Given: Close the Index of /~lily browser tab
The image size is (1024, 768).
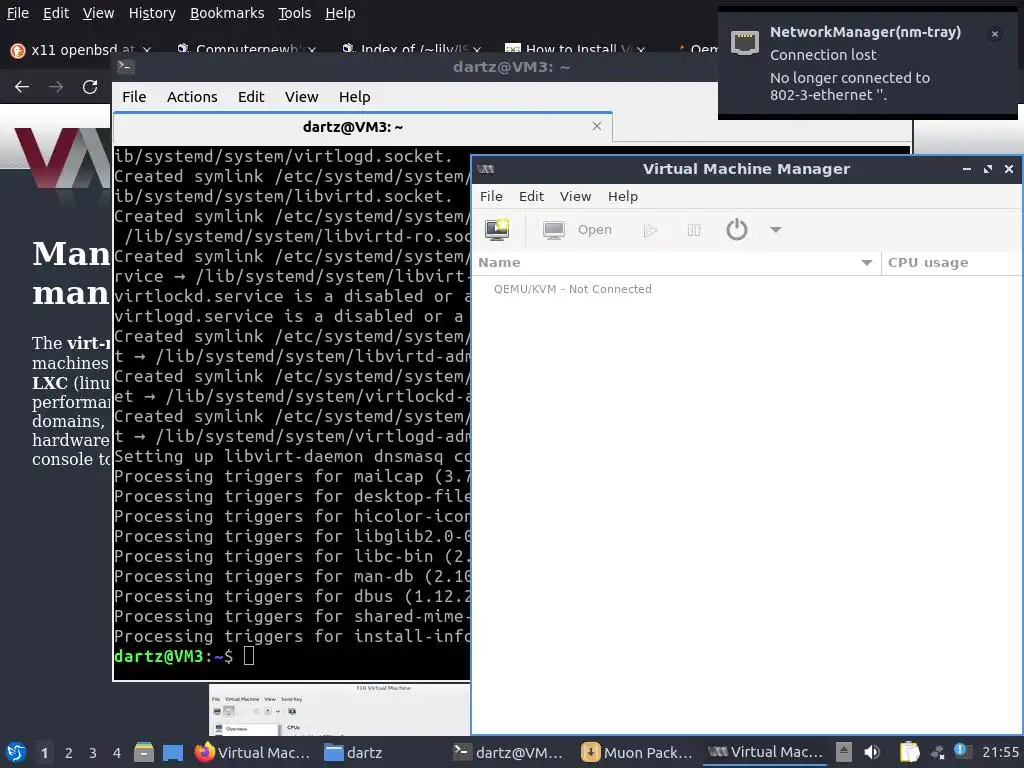Looking at the screenshot, I should [x=477, y=50].
